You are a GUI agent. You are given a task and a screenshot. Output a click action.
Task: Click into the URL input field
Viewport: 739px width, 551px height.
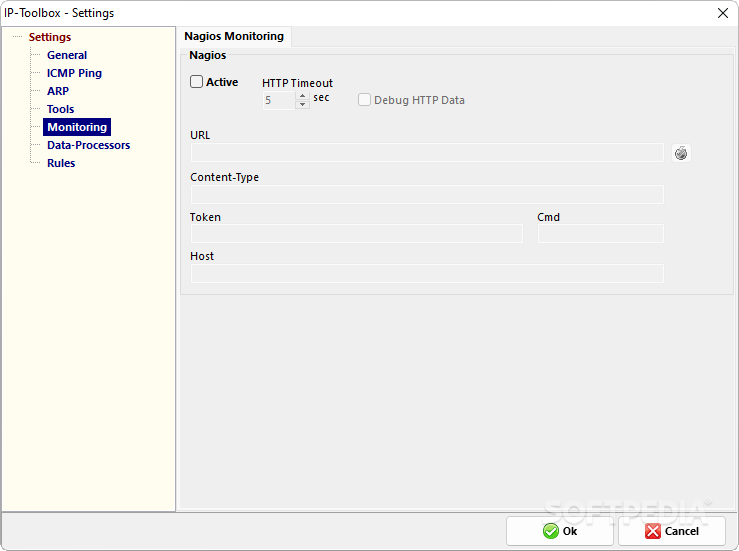pyautogui.click(x=427, y=153)
